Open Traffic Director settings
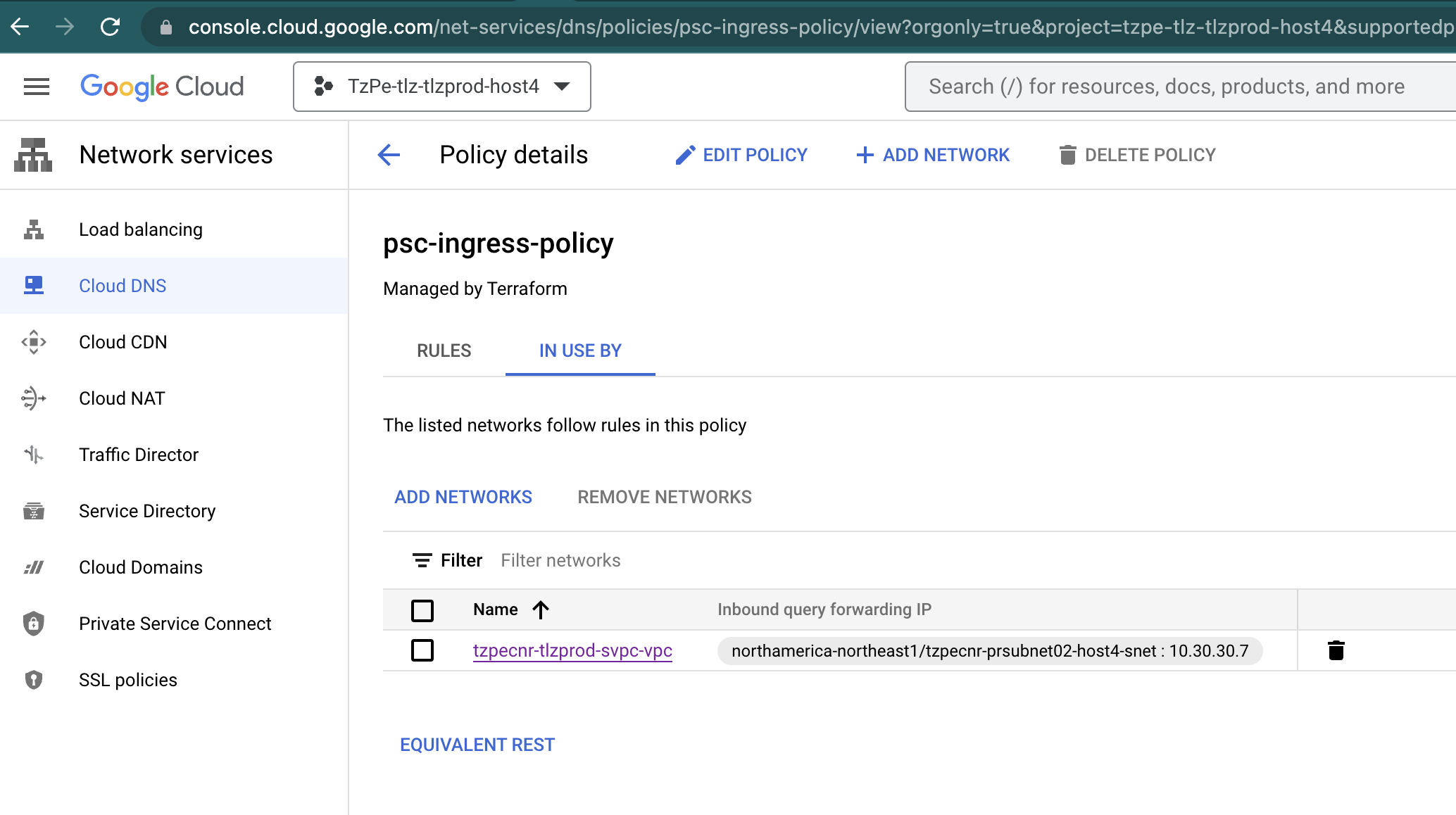This screenshot has height=815, width=1456. pos(138,455)
